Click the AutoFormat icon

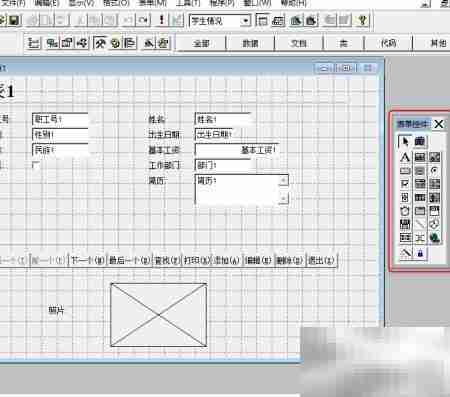point(163,43)
